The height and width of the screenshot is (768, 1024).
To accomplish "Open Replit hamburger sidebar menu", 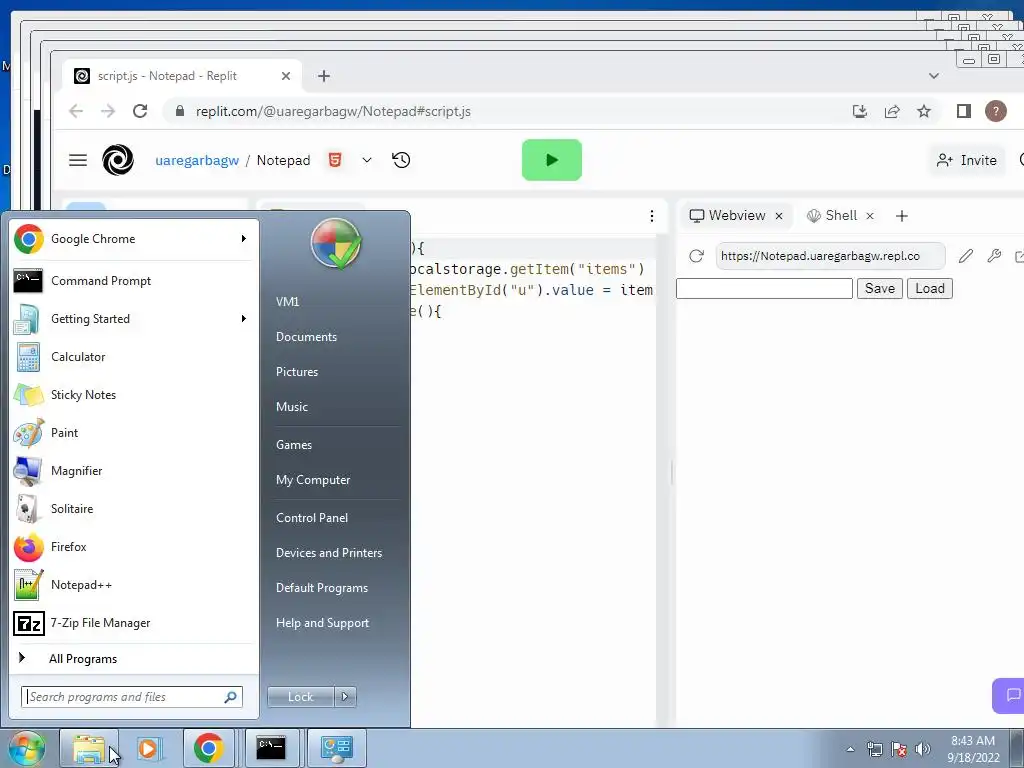I will tap(78, 160).
